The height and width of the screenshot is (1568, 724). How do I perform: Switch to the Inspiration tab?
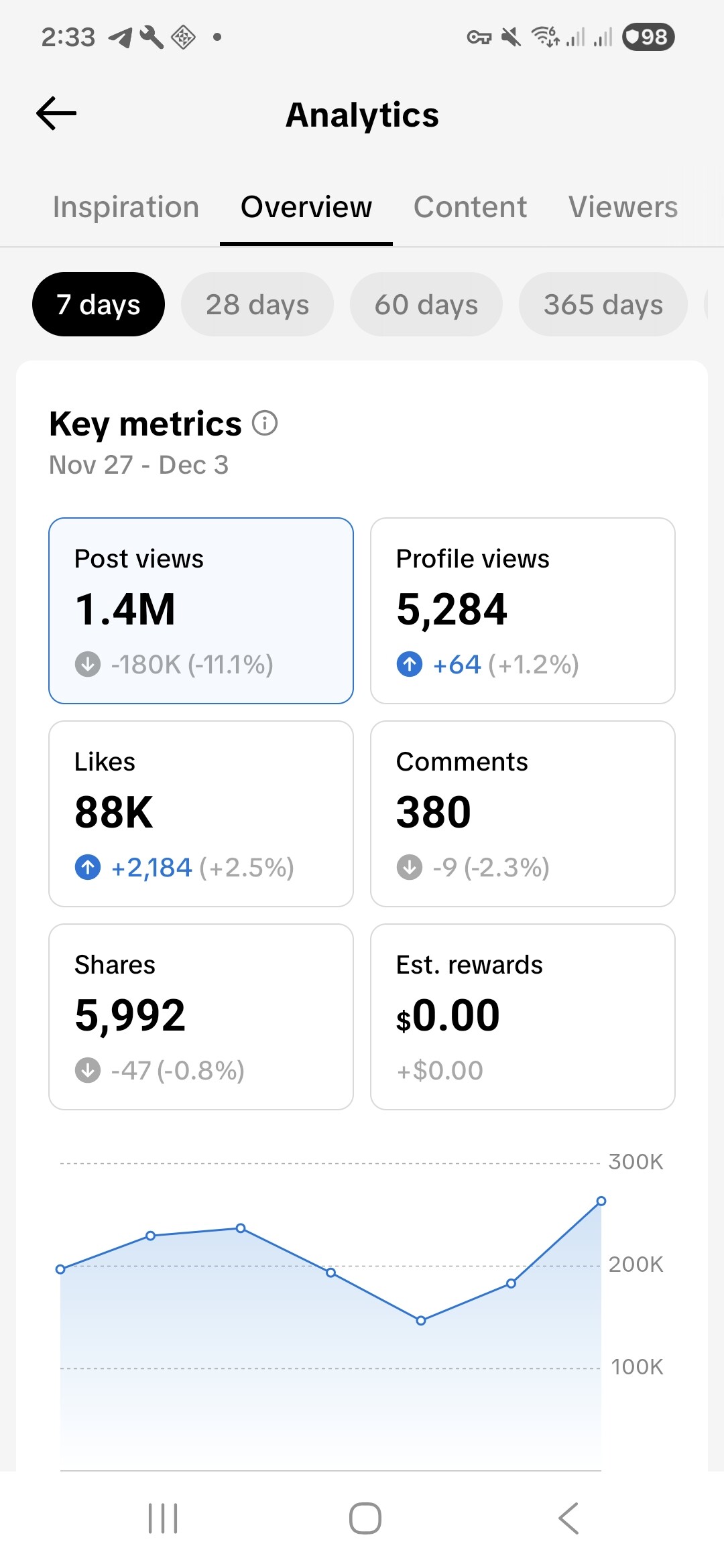[x=126, y=207]
